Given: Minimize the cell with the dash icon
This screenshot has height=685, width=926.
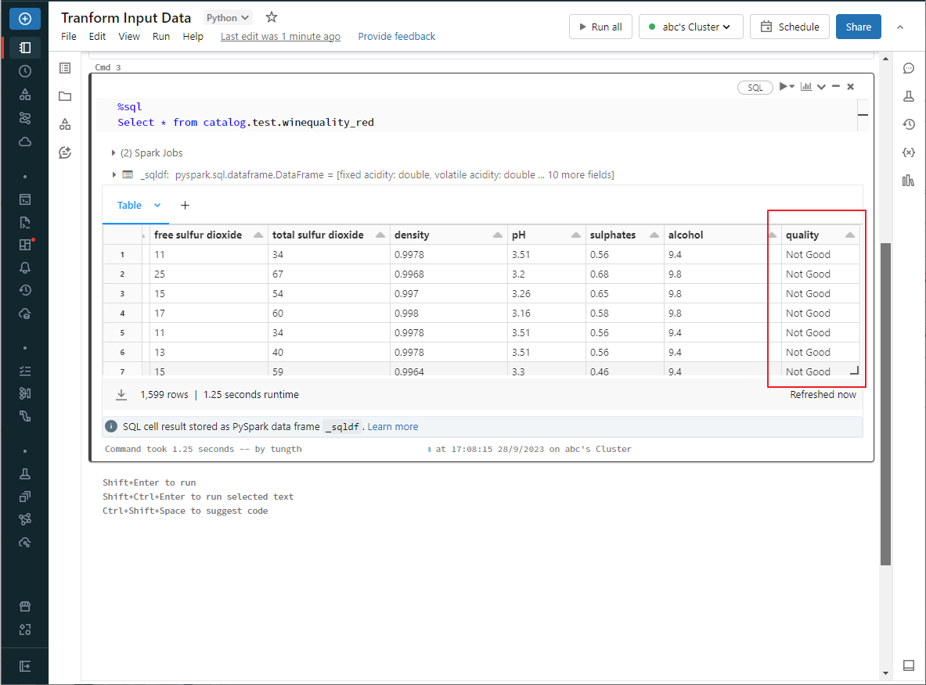Looking at the screenshot, I should point(836,87).
